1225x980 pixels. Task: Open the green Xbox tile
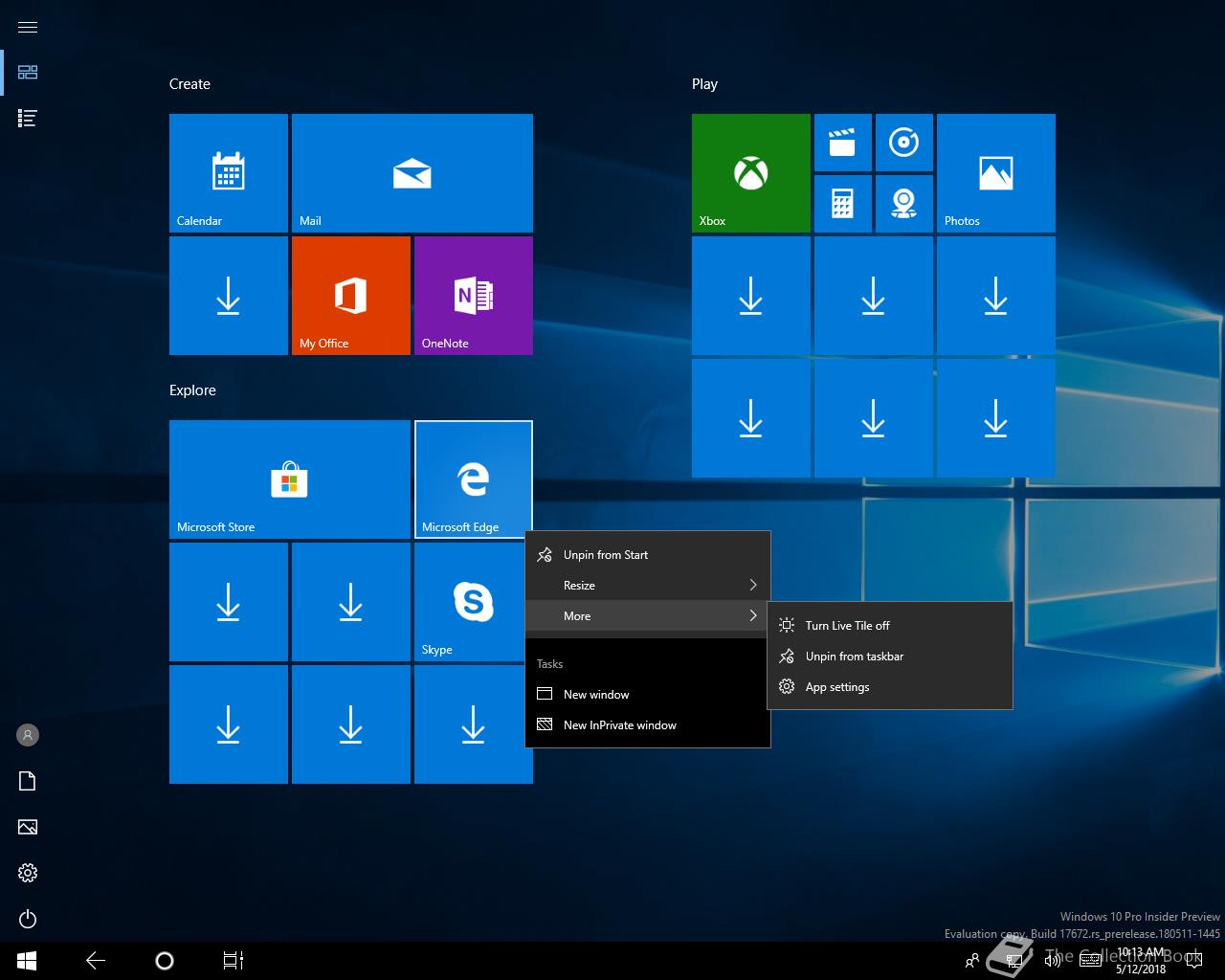point(751,173)
